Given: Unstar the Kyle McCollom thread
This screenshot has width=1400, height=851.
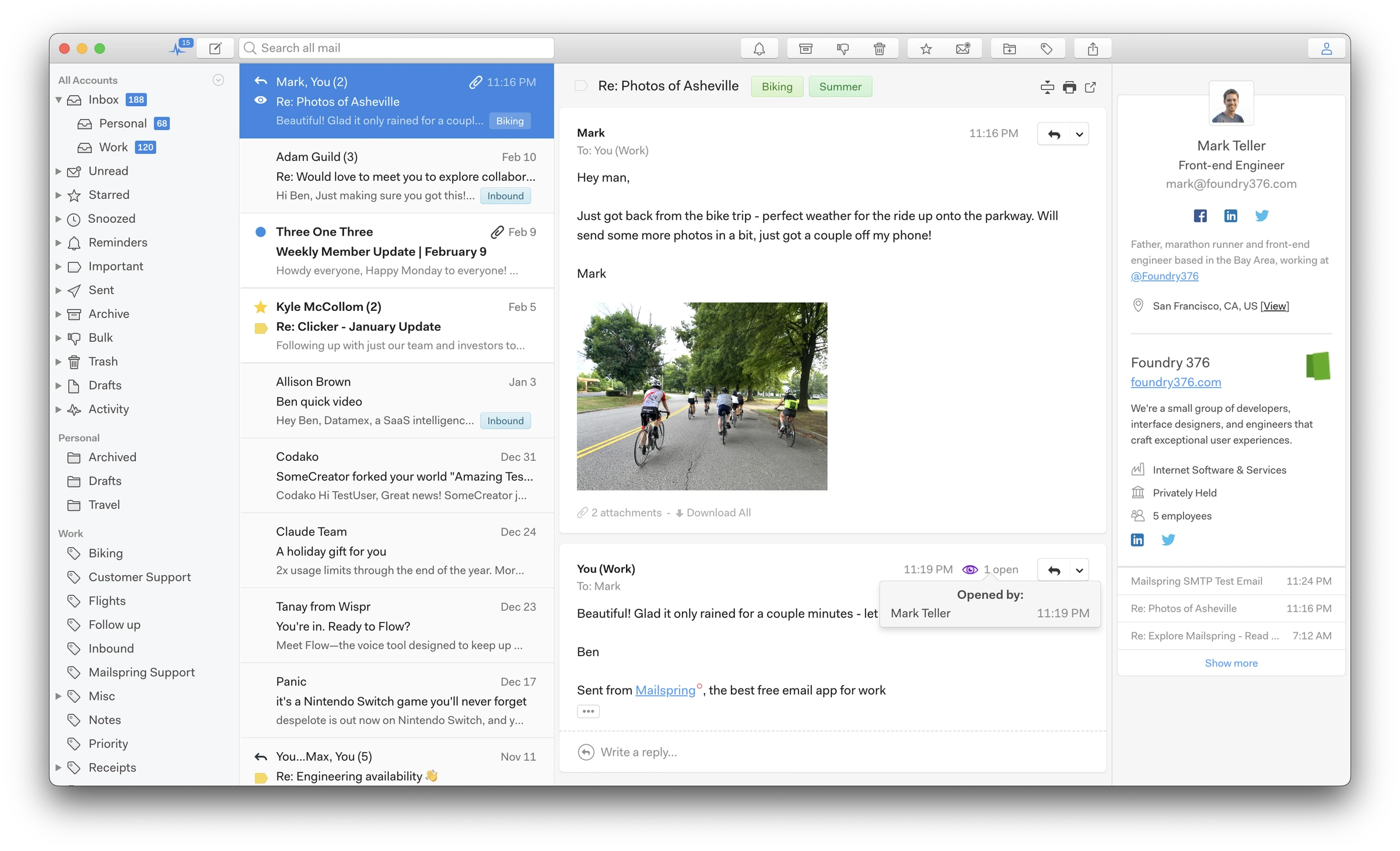Looking at the screenshot, I should coord(261,307).
